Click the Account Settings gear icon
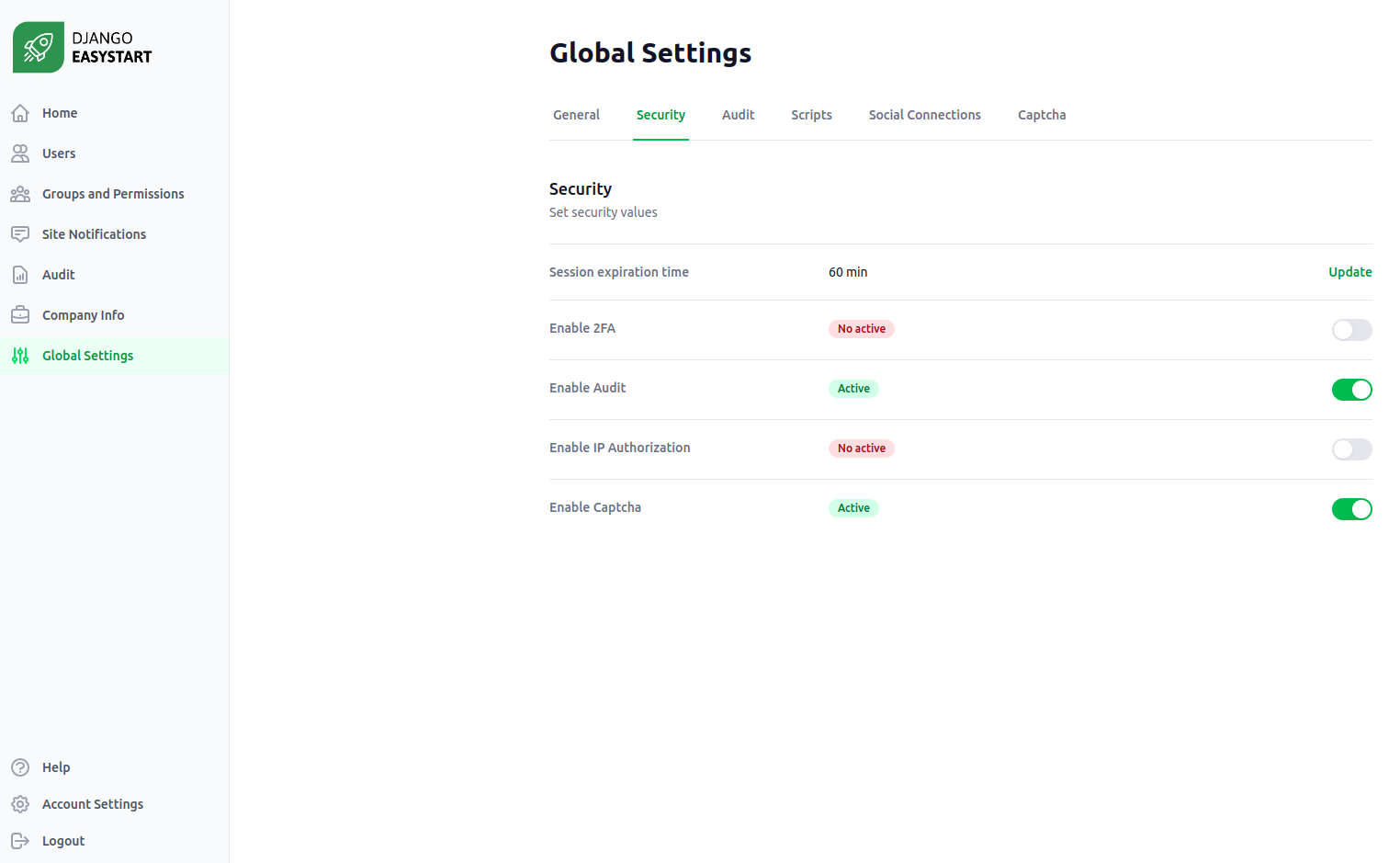1400x863 pixels. [20, 804]
